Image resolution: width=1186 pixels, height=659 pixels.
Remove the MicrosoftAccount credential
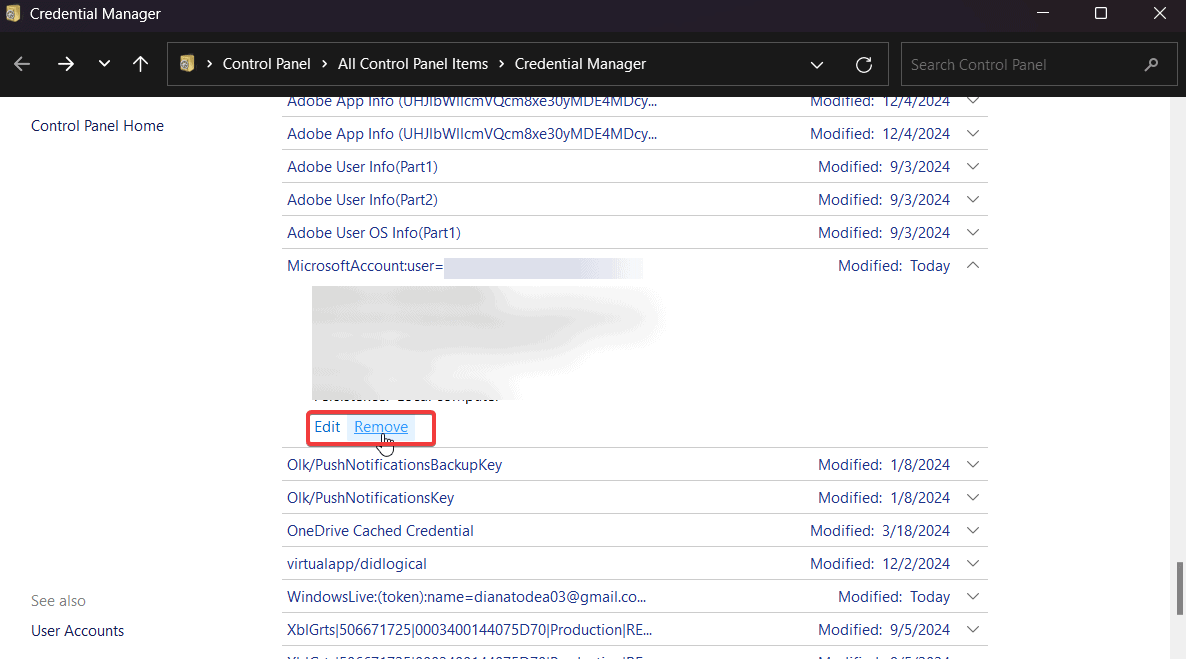click(x=381, y=427)
